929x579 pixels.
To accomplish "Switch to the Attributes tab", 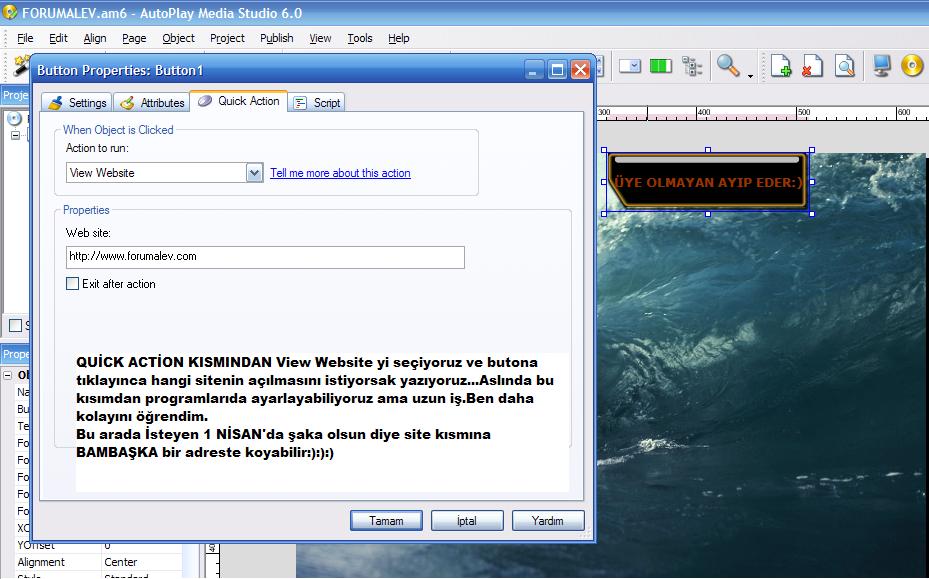I will [152, 103].
